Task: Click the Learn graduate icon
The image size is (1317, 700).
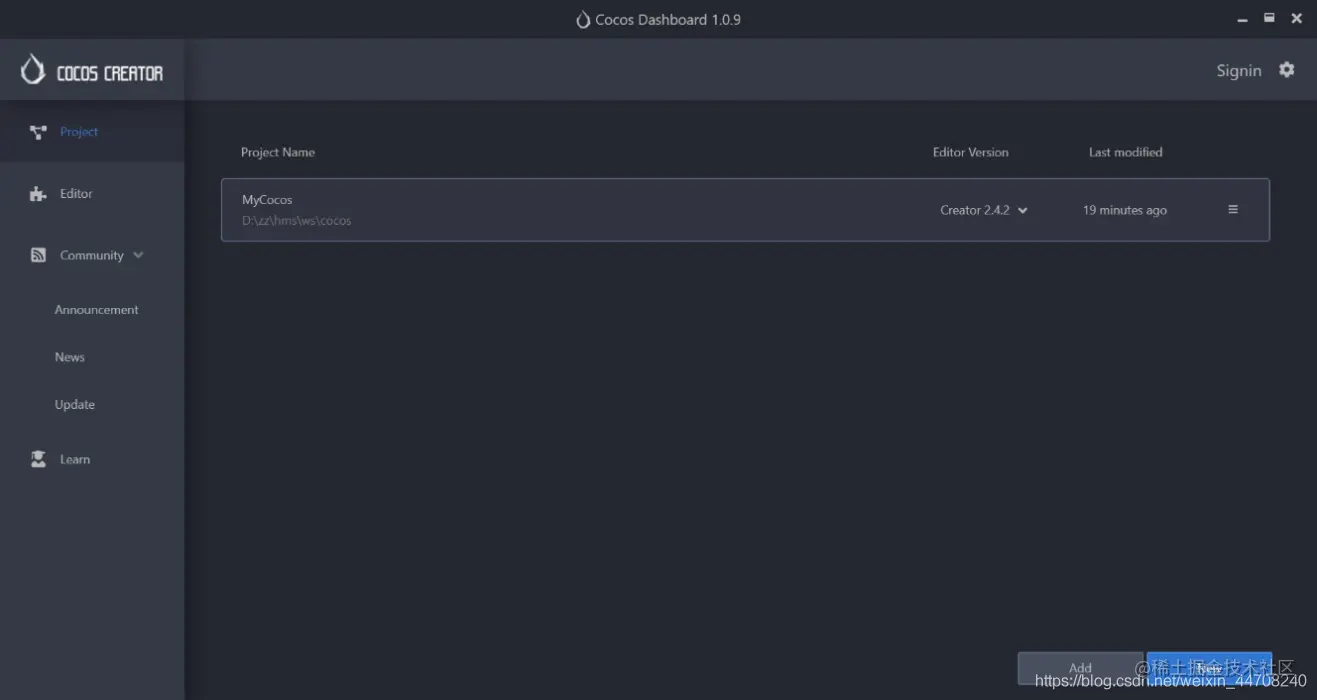Action: (38, 460)
